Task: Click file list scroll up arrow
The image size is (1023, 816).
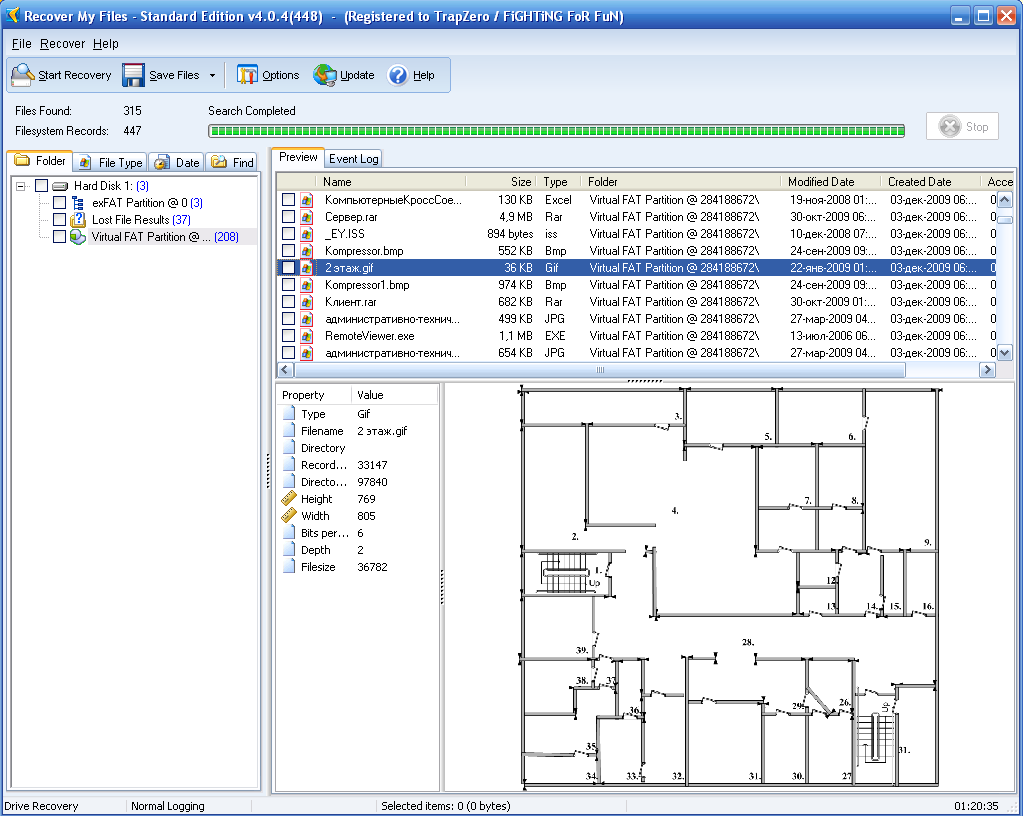Action: coord(1005,200)
